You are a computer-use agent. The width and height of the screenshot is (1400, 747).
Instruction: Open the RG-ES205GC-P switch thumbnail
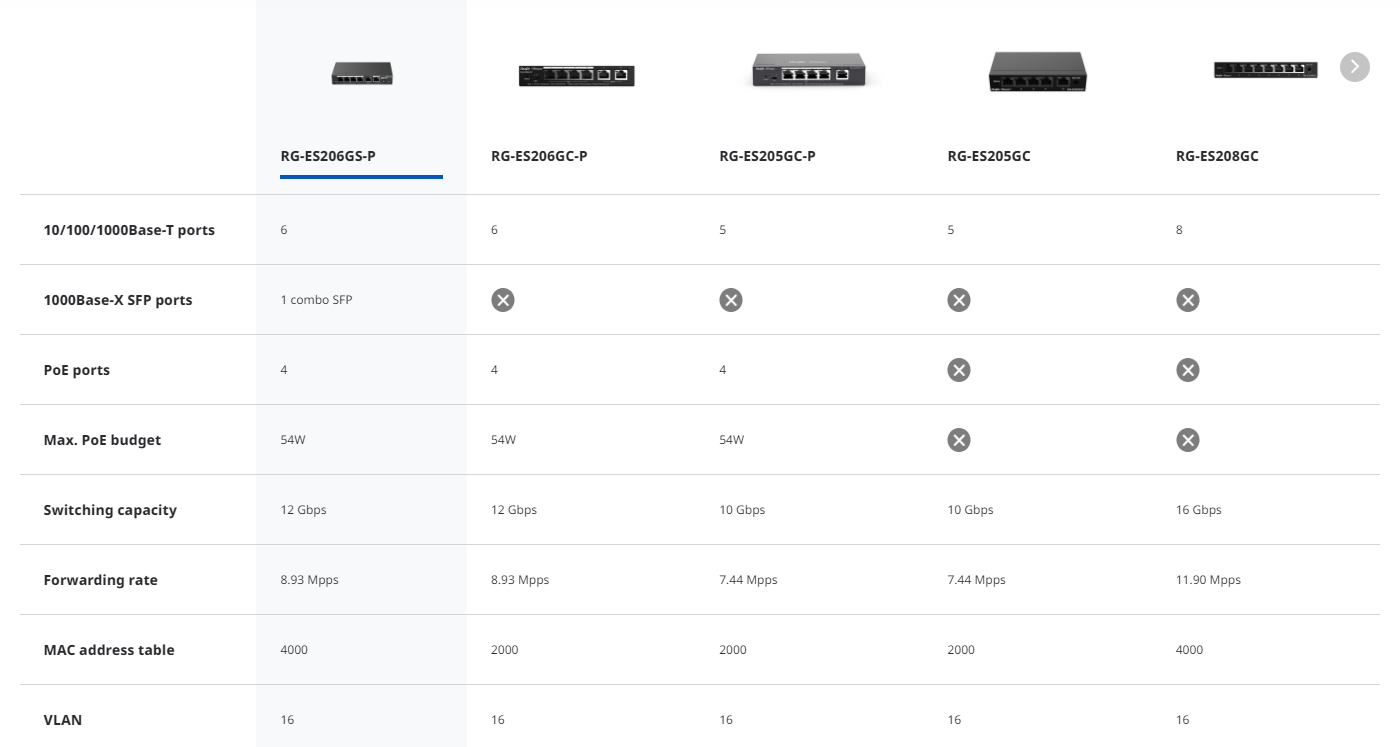(808, 70)
